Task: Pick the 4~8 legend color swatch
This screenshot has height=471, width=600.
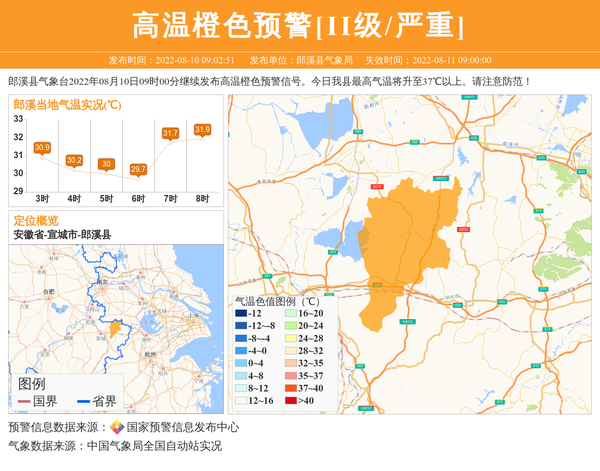Action: (241, 376)
